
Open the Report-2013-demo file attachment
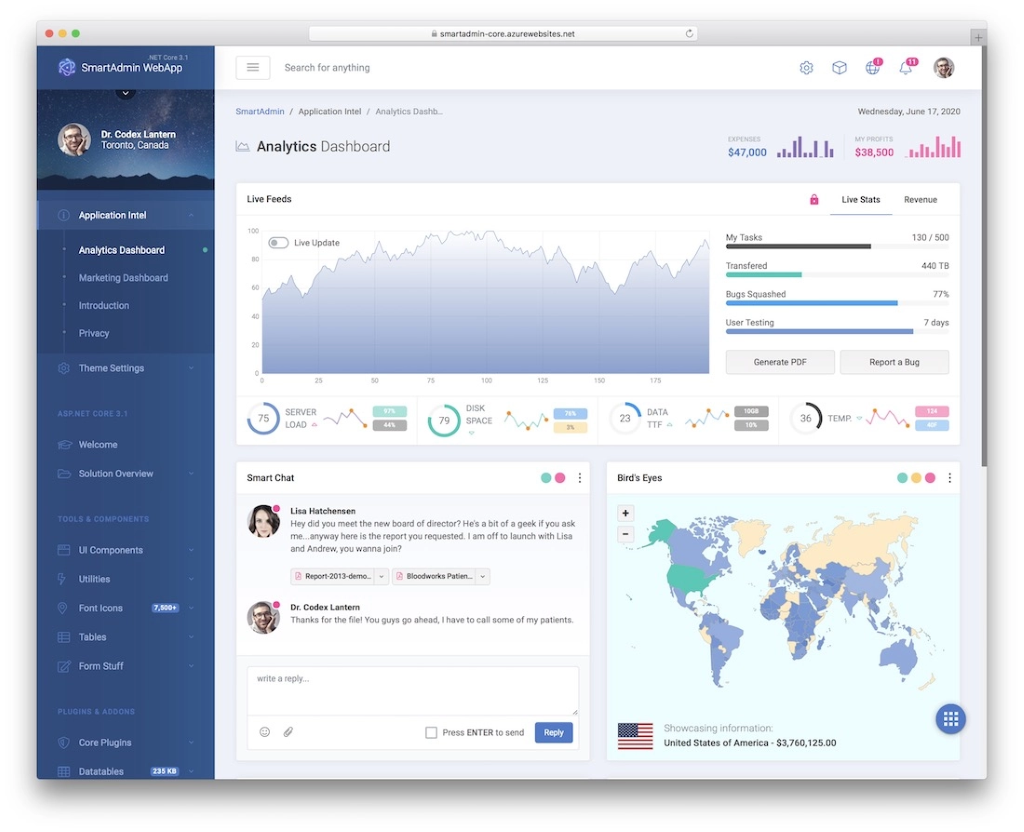tap(332, 577)
